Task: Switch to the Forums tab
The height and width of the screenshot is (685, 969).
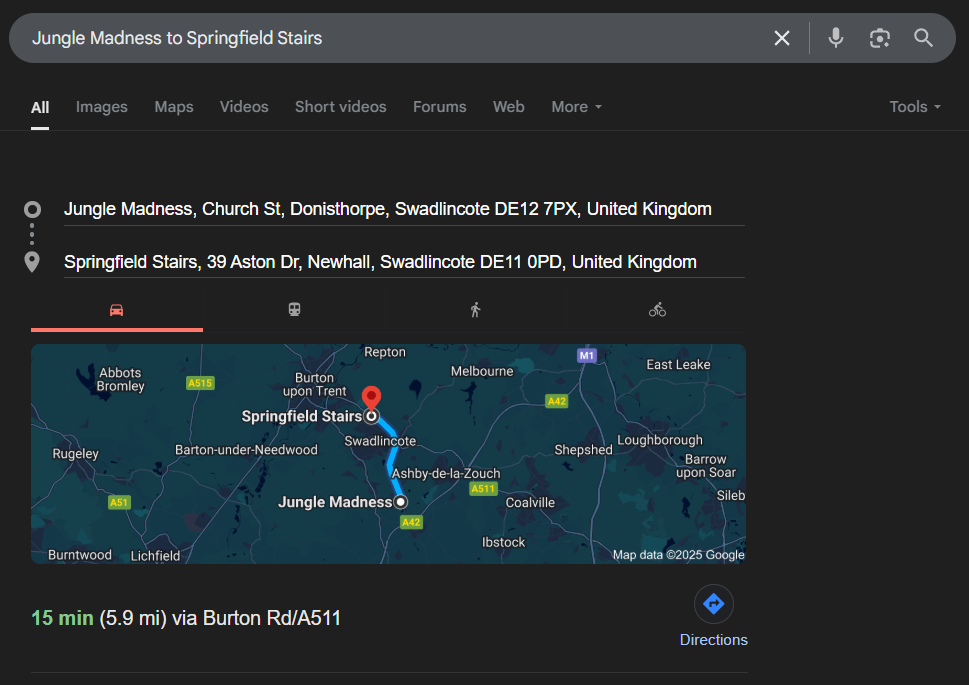Action: pos(439,107)
